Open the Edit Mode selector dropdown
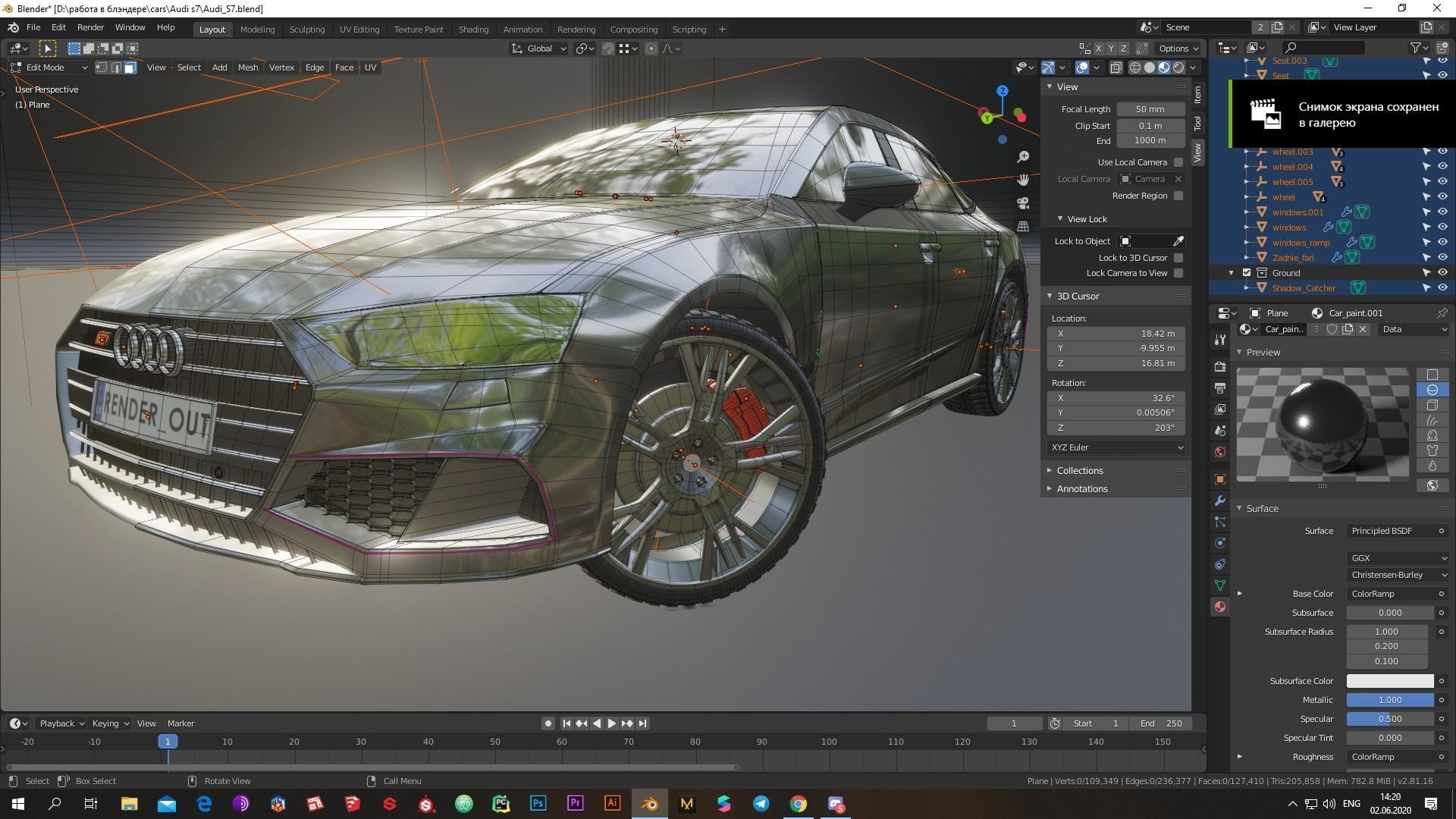Image resolution: width=1456 pixels, height=819 pixels. pos(50,67)
